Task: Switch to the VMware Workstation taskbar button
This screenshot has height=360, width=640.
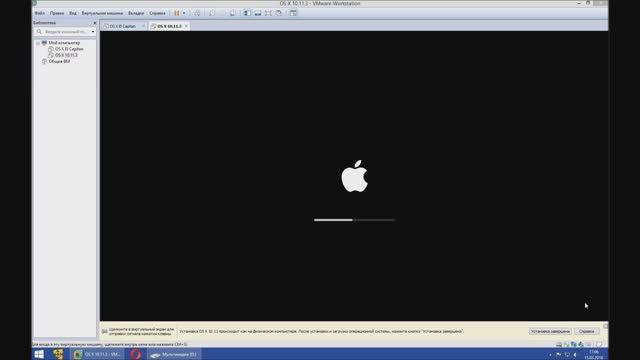Action: click(98, 354)
